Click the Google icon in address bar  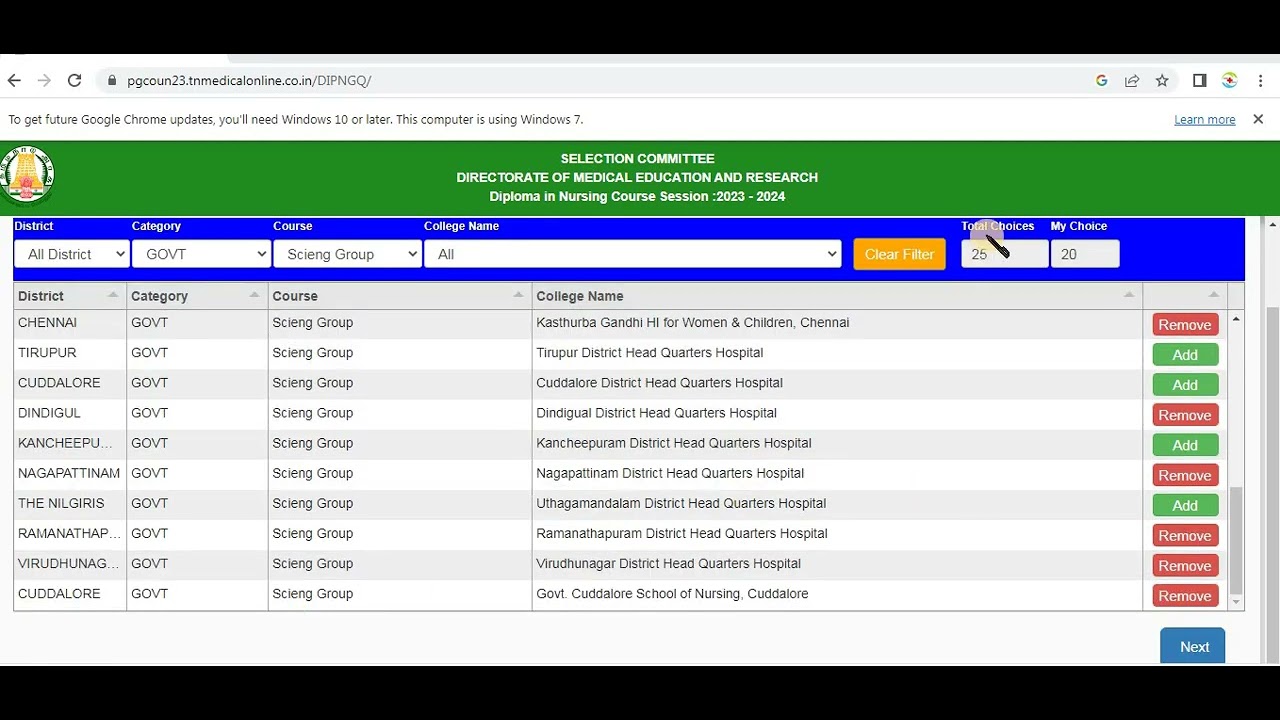point(1102,81)
